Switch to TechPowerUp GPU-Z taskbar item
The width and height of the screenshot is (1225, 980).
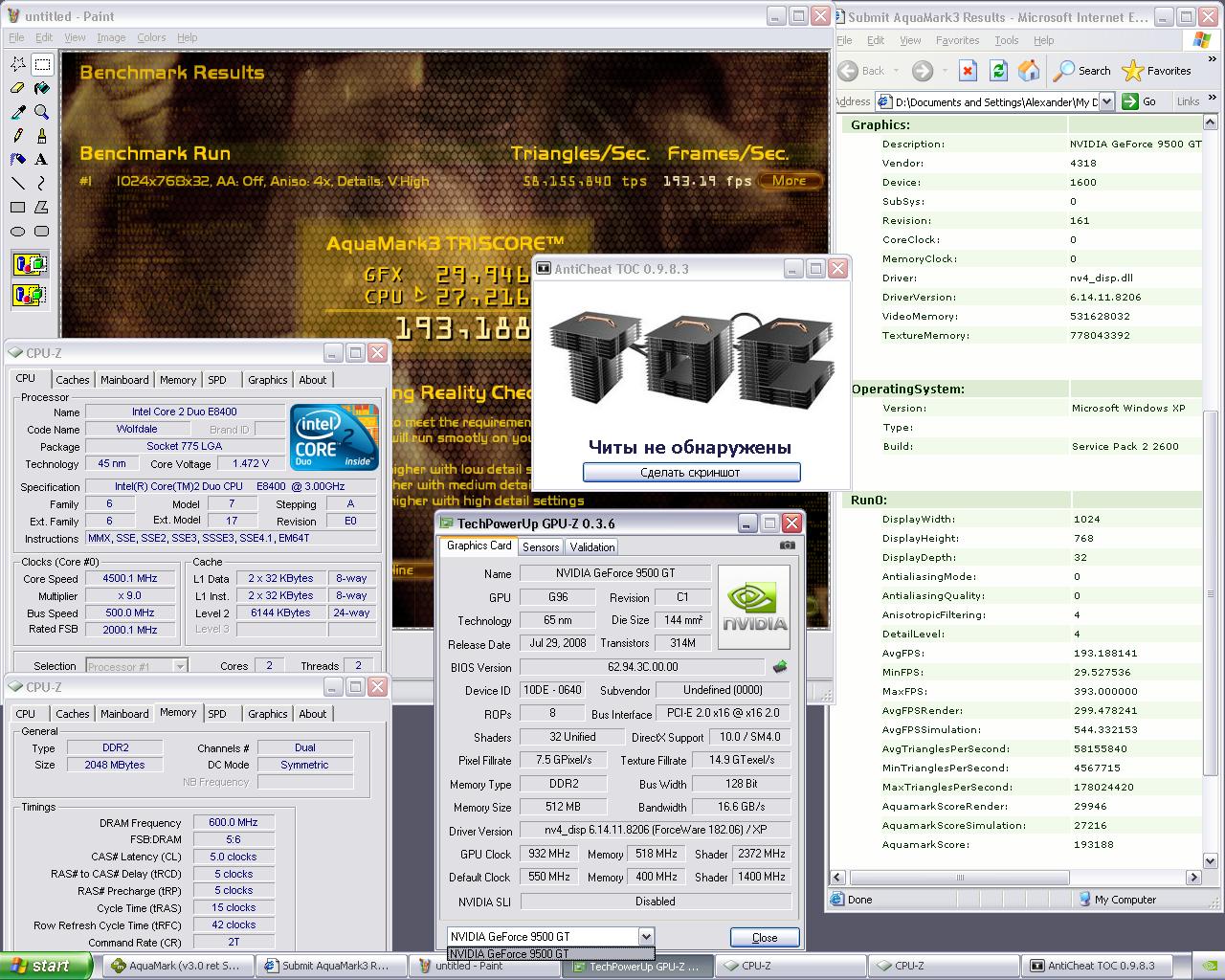637,966
